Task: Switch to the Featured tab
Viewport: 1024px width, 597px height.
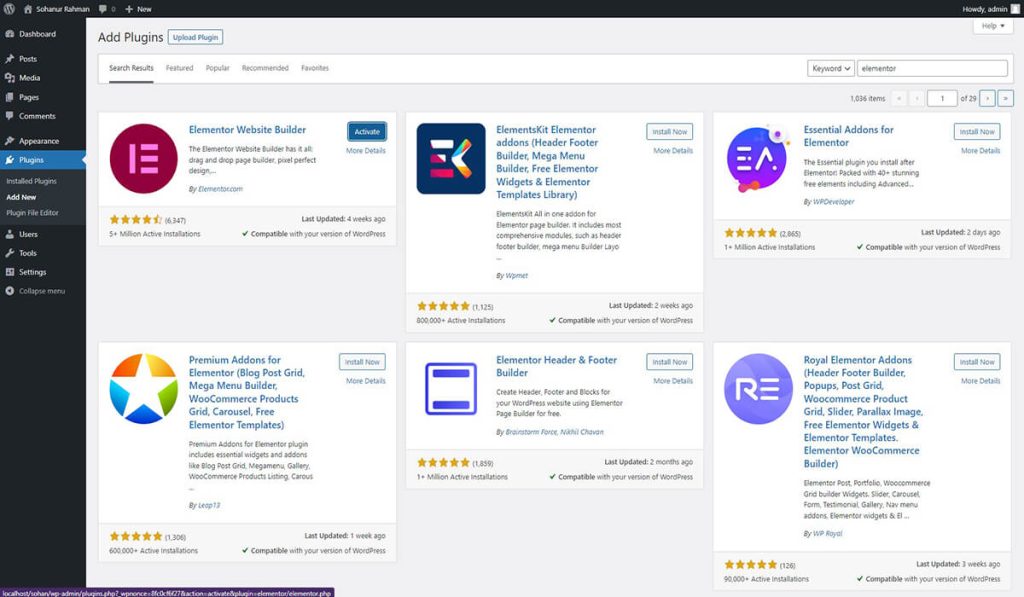Action: pos(180,68)
